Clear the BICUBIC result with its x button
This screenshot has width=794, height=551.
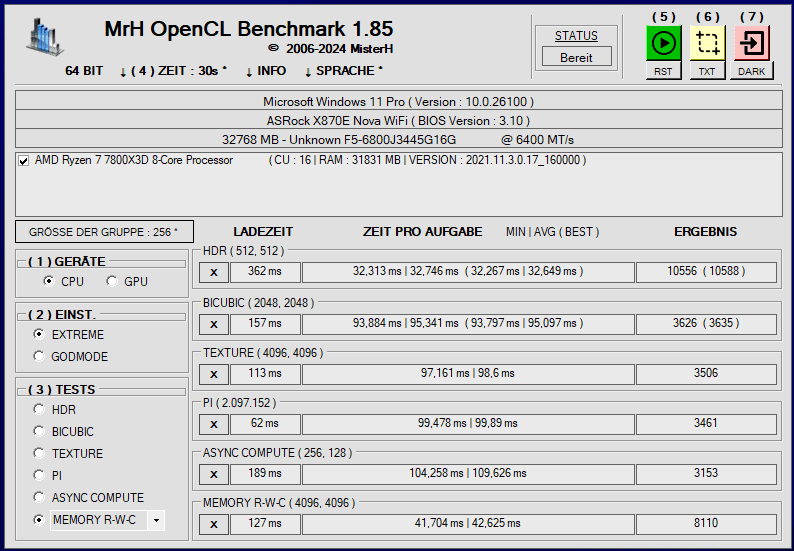pyautogui.click(x=214, y=324)
